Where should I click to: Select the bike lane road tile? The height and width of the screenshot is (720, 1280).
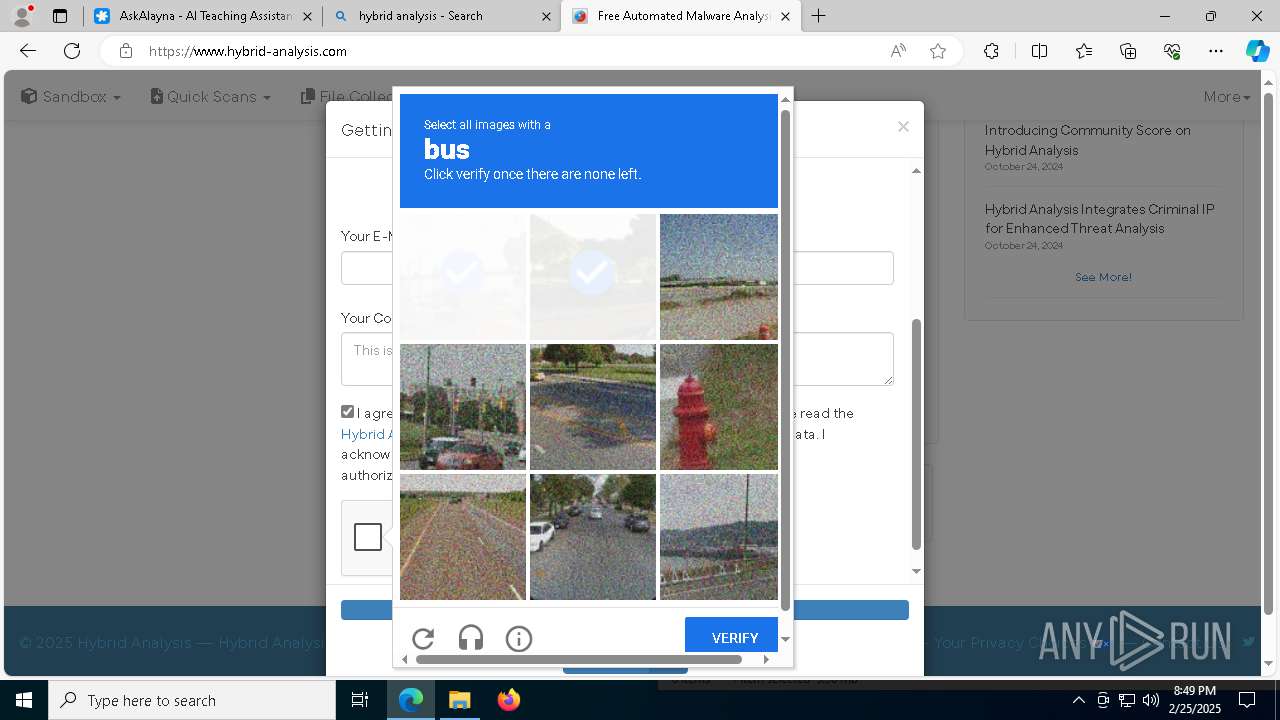pyautogui.click(x=463, y=537)
